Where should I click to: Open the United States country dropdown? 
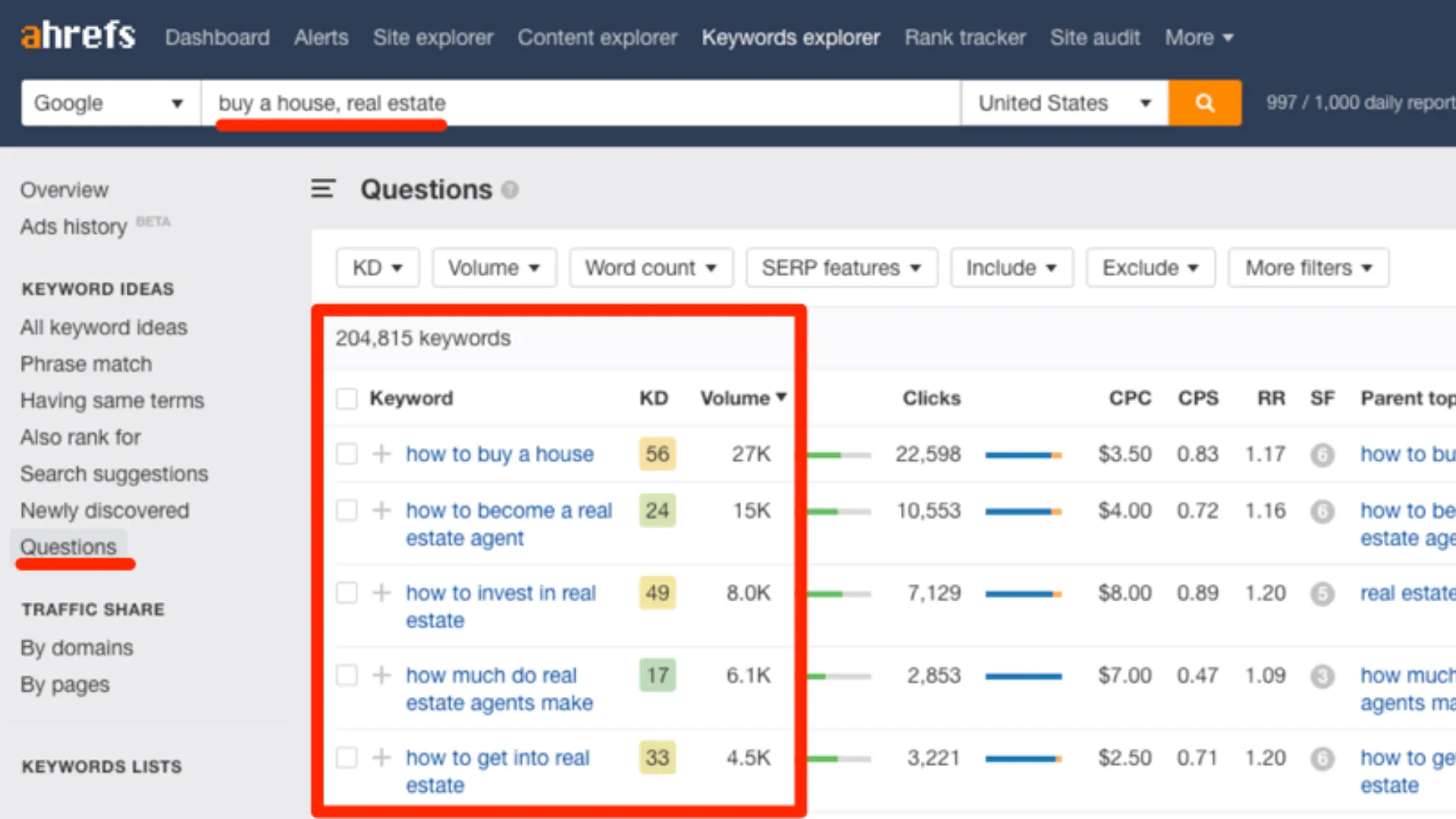pyautogui.click(x=1065, y=102)
